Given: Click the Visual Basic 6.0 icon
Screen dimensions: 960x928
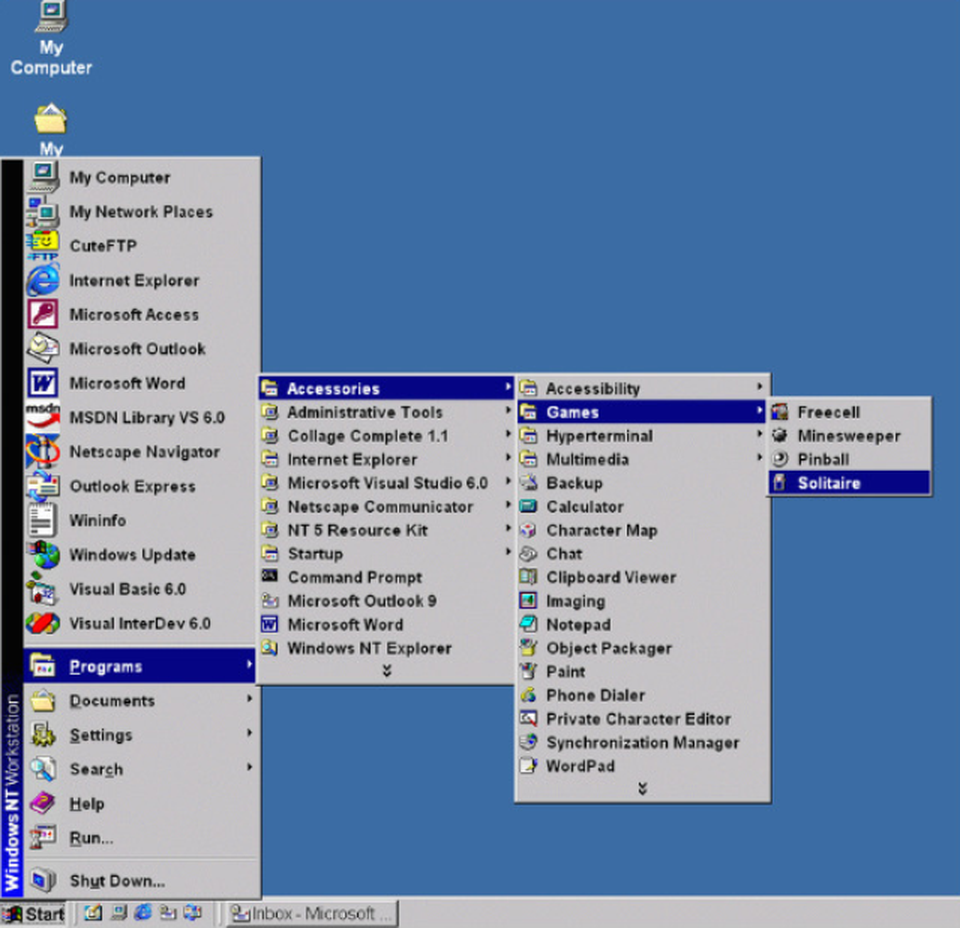Looking at the screenshot, I should click(42, 588).
